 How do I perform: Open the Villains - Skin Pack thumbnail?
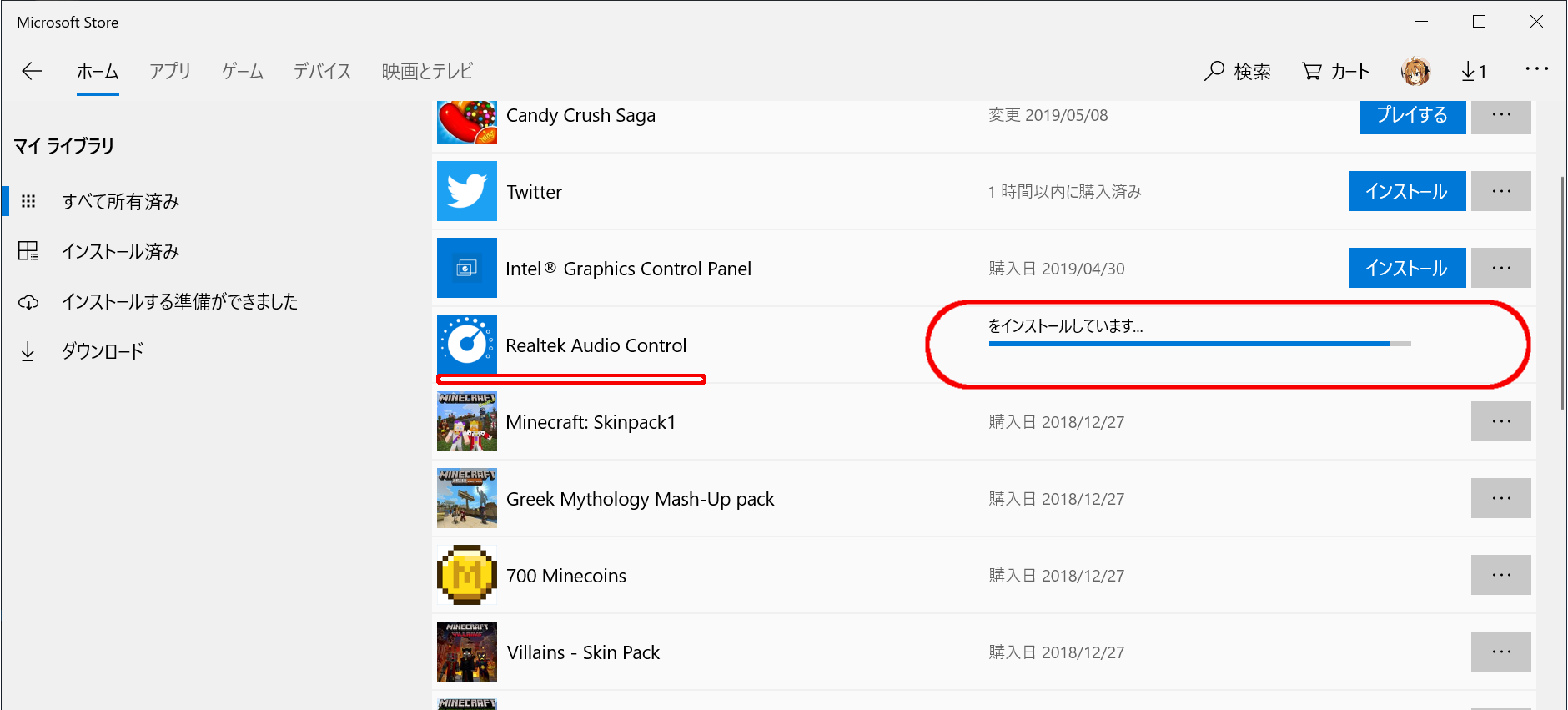(467, 652)
